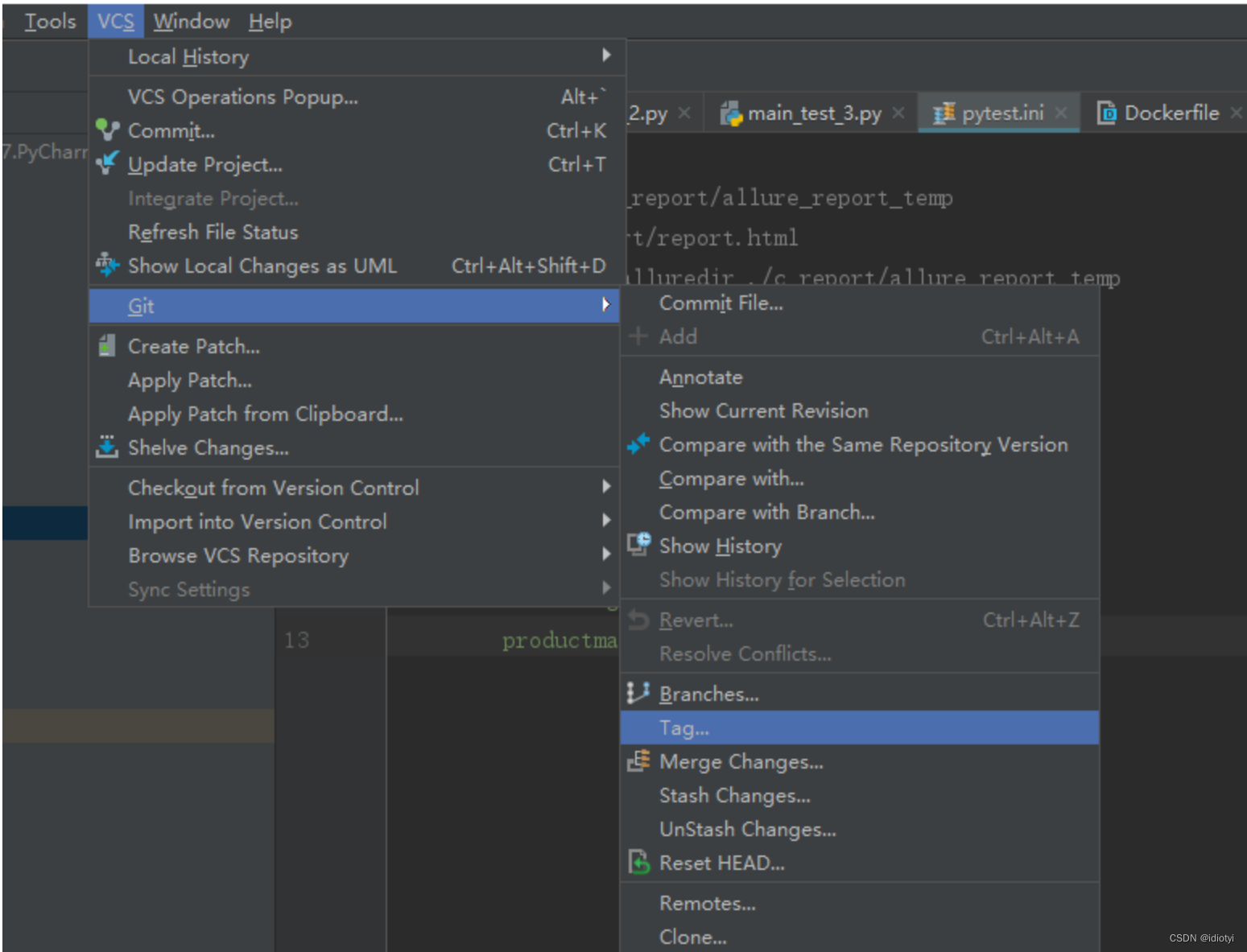Choose Annotate in the Git submenu
The width and height of the screenshot is (1247, 952).
[860, 377]
